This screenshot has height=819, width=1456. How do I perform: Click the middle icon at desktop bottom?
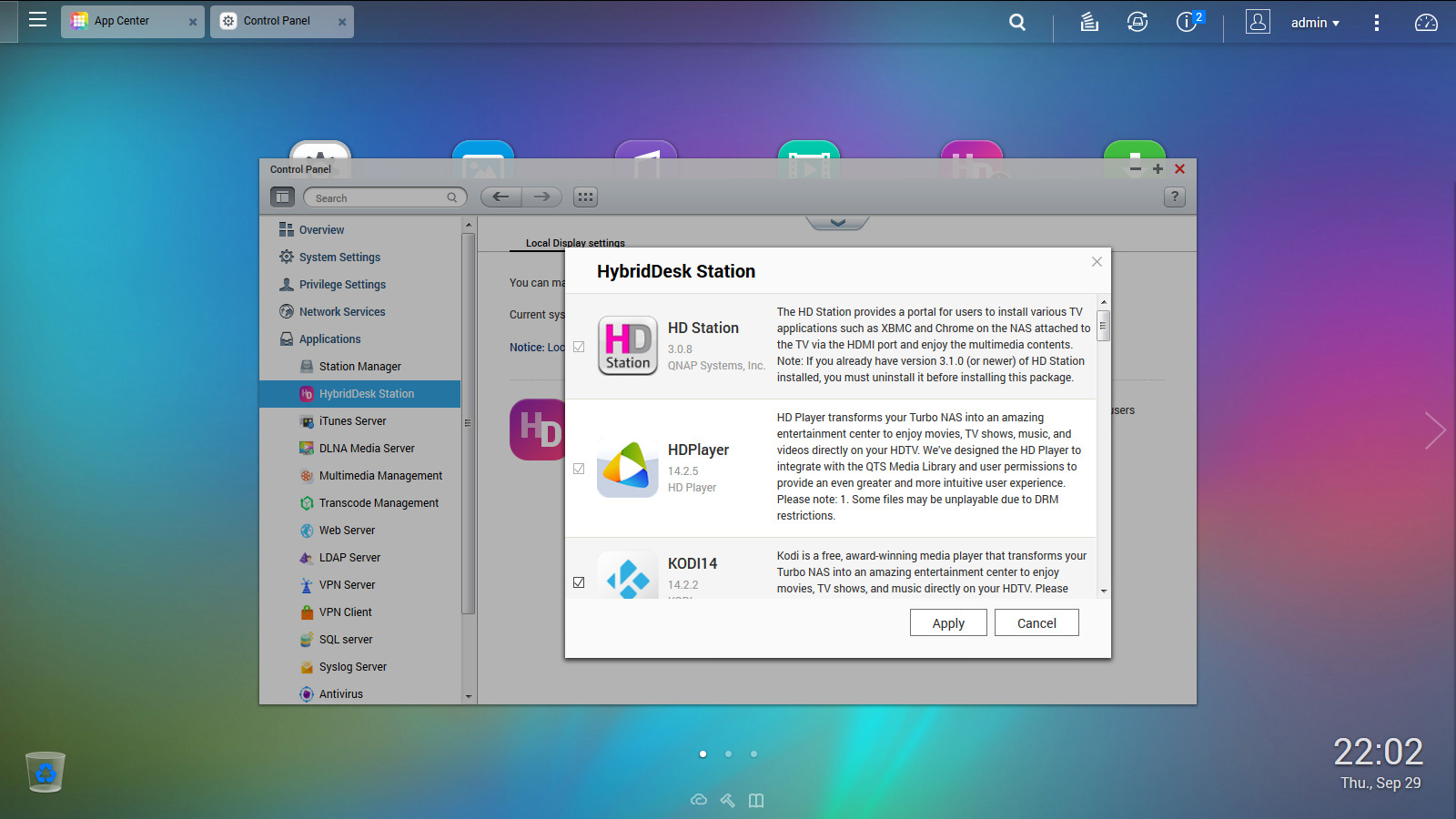click(x=727, y=800)
